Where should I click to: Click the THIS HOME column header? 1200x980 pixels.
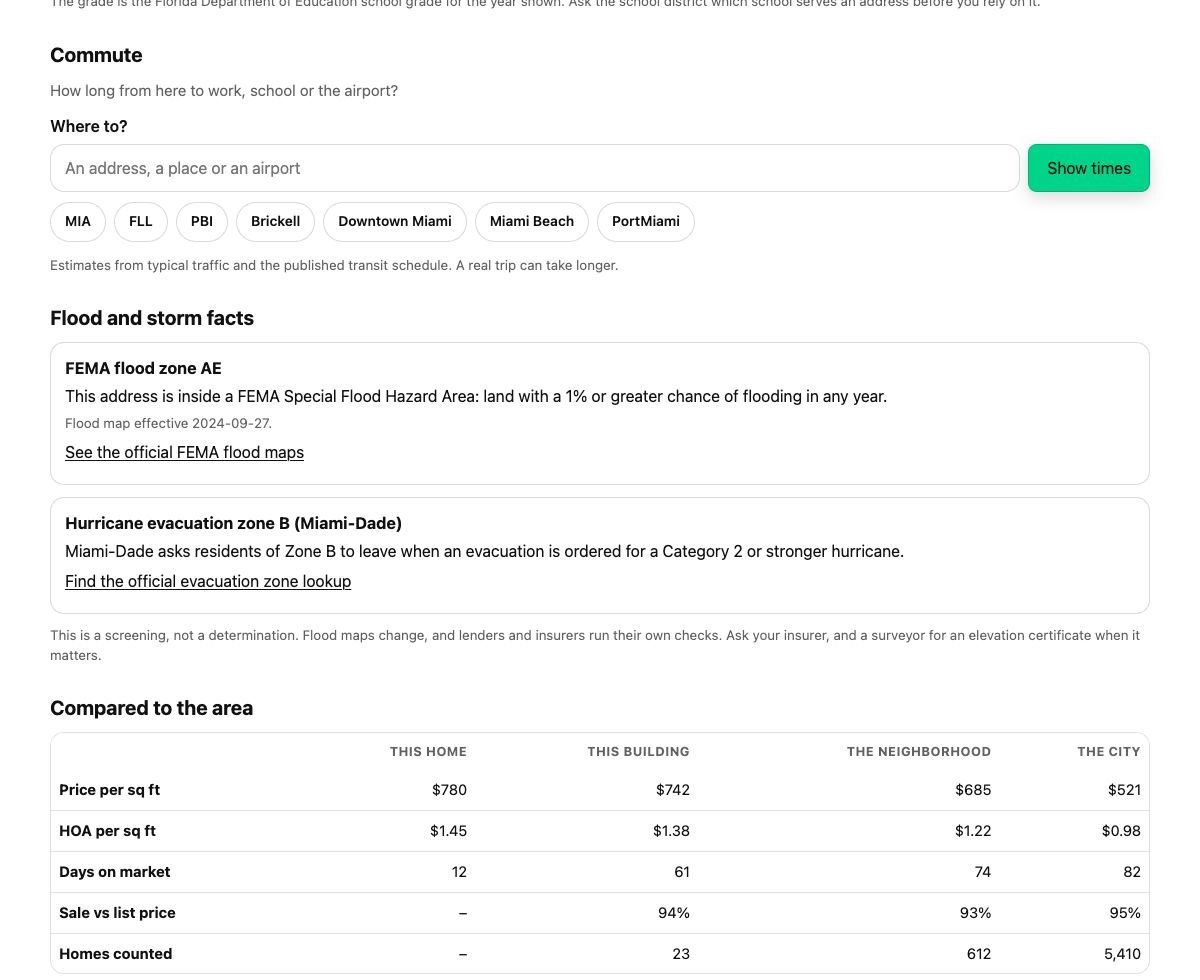click(x=428, y=752)
